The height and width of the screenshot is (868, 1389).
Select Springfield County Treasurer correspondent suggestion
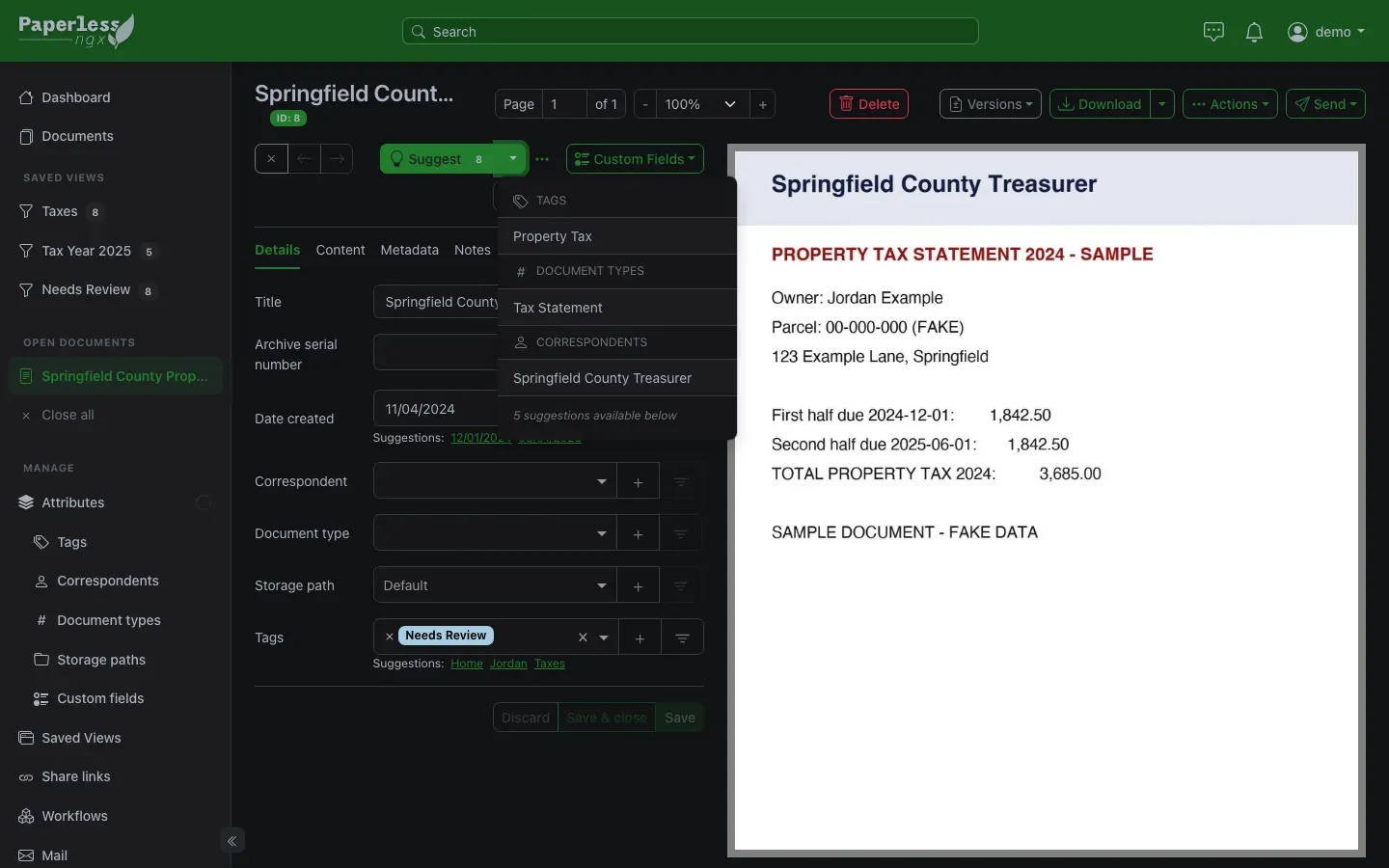tap(617, 378)
